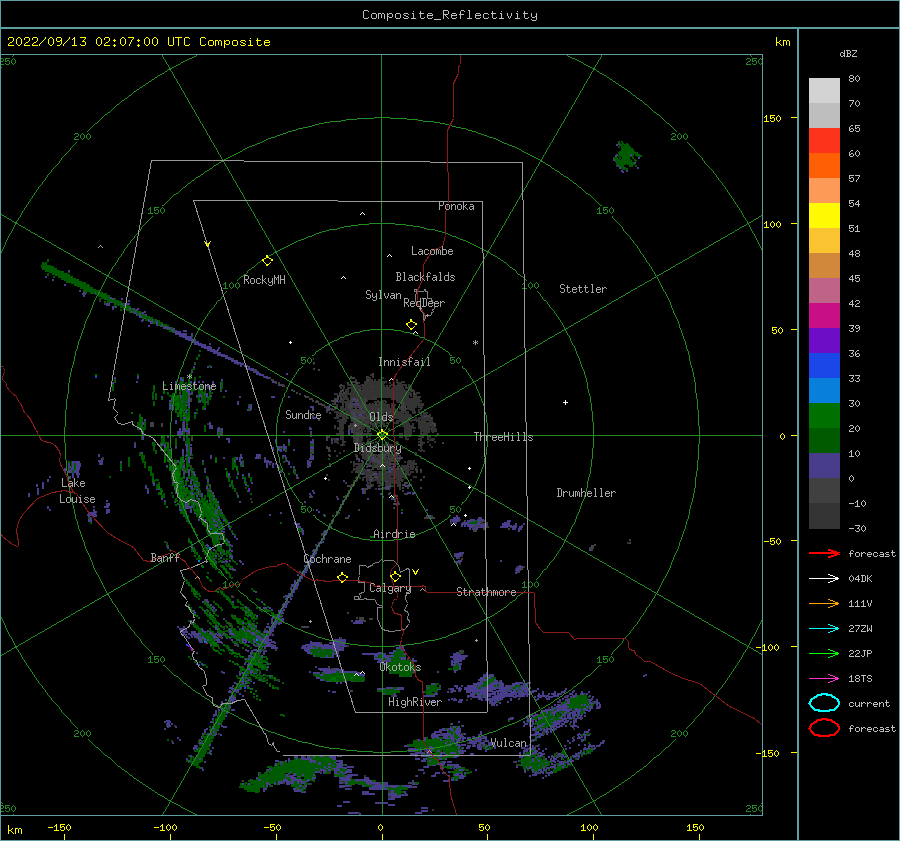Image resolution: width=900 pixels, height=841 pixels.
Task: Click the Composite_Reflectivity title
Action: 450,15
